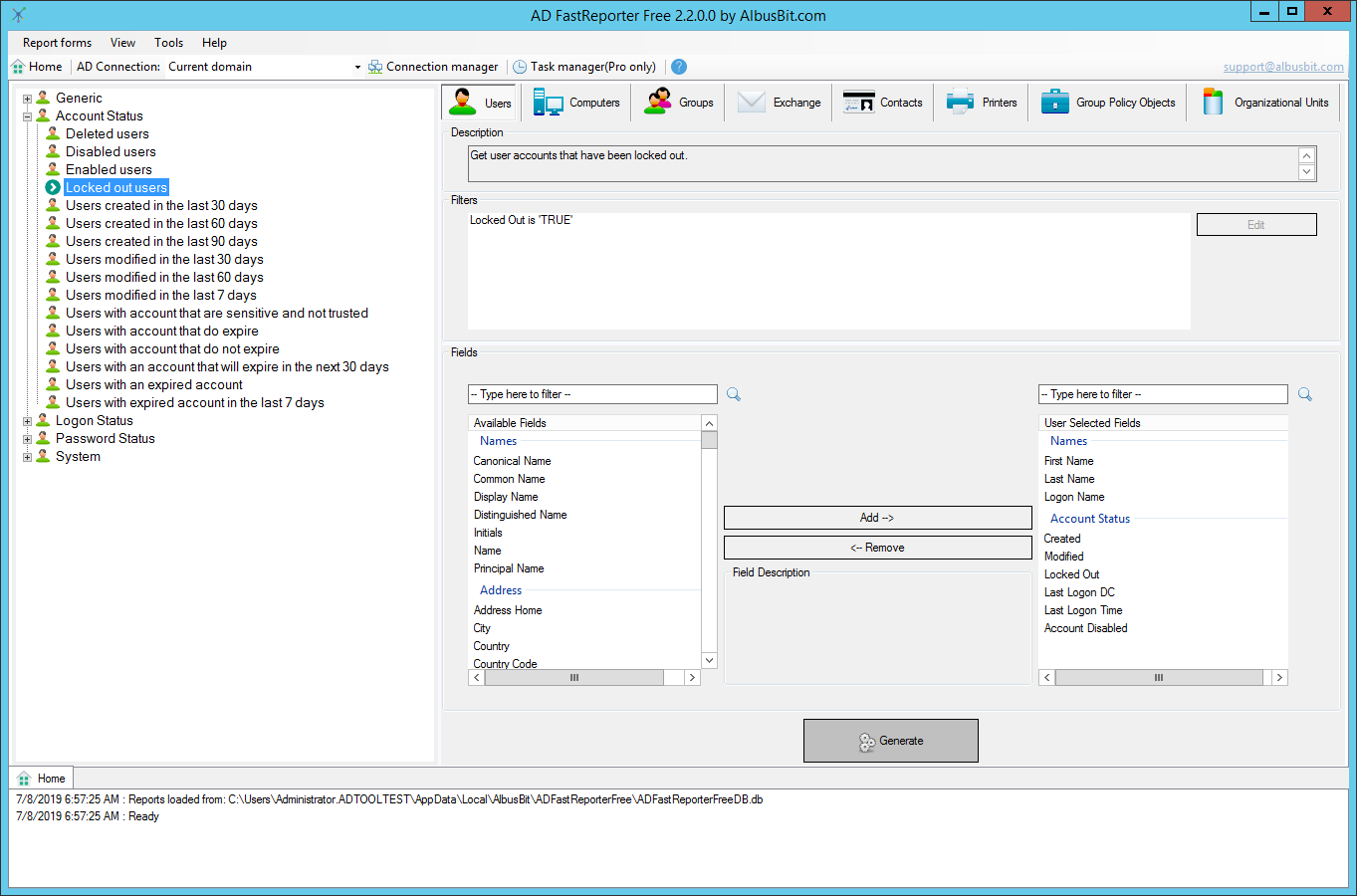Select Last Logon DC in selected fields
1357x896 pixels.
pos(1079,592)
